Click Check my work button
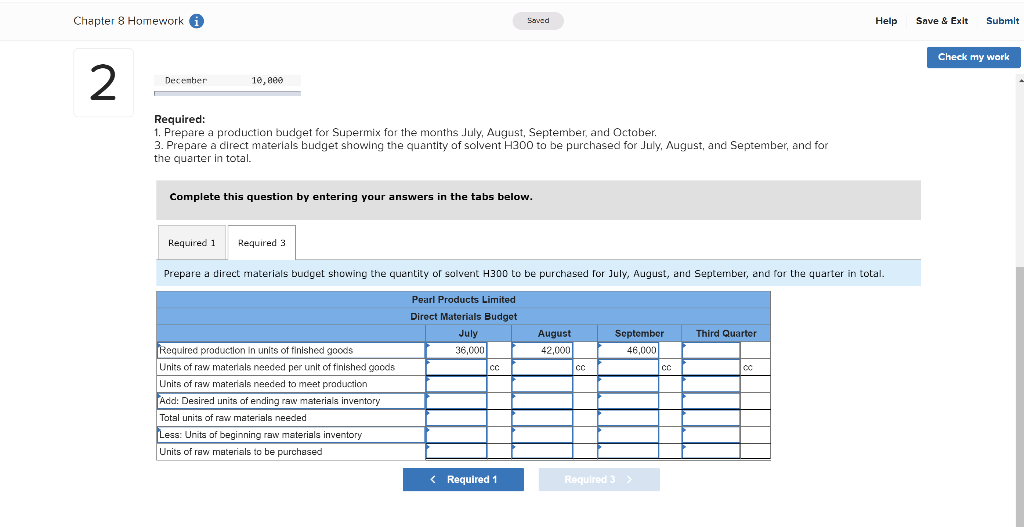This screenshot has width=1024, height=527. 973,57
